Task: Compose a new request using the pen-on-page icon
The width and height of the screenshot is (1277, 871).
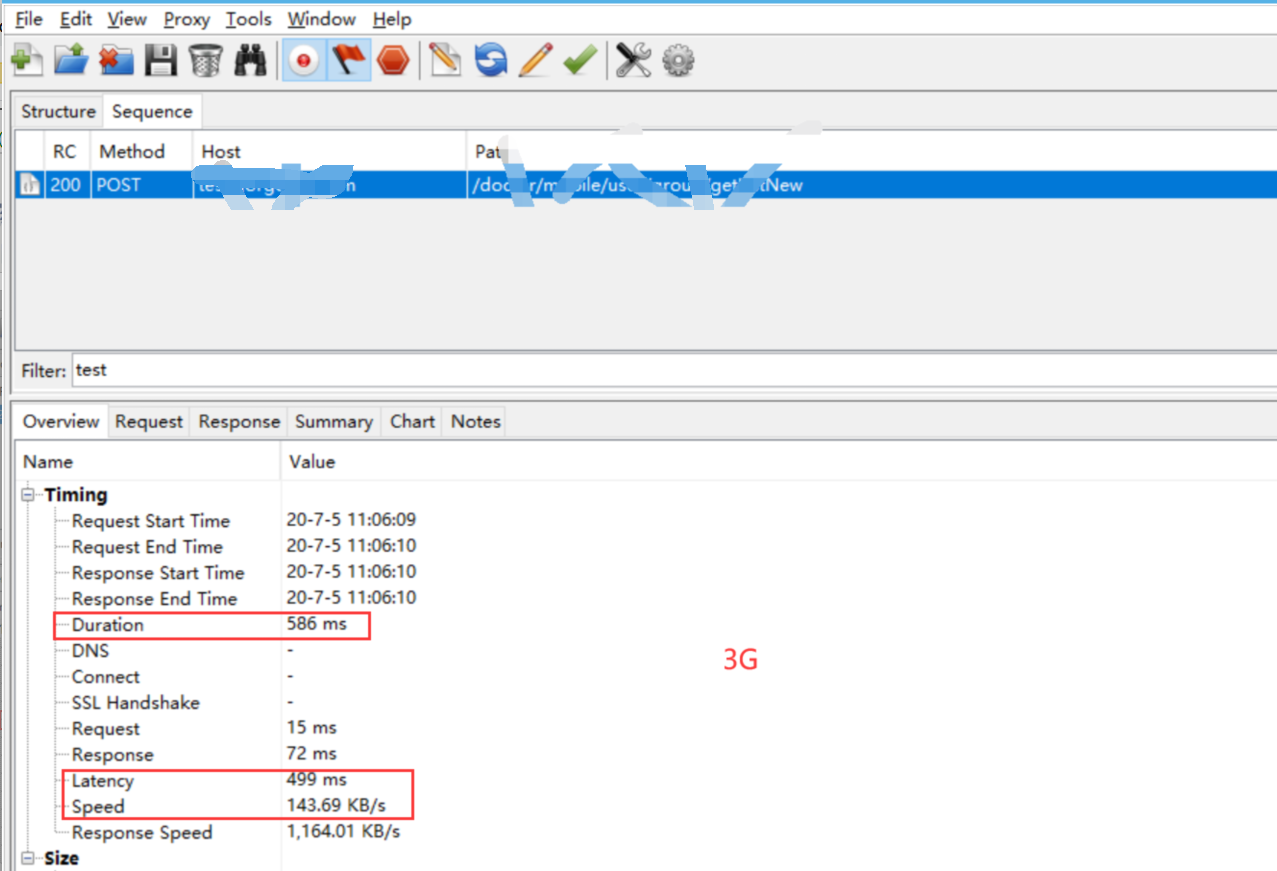Action: pyautogui.click(x=445, y=62)
